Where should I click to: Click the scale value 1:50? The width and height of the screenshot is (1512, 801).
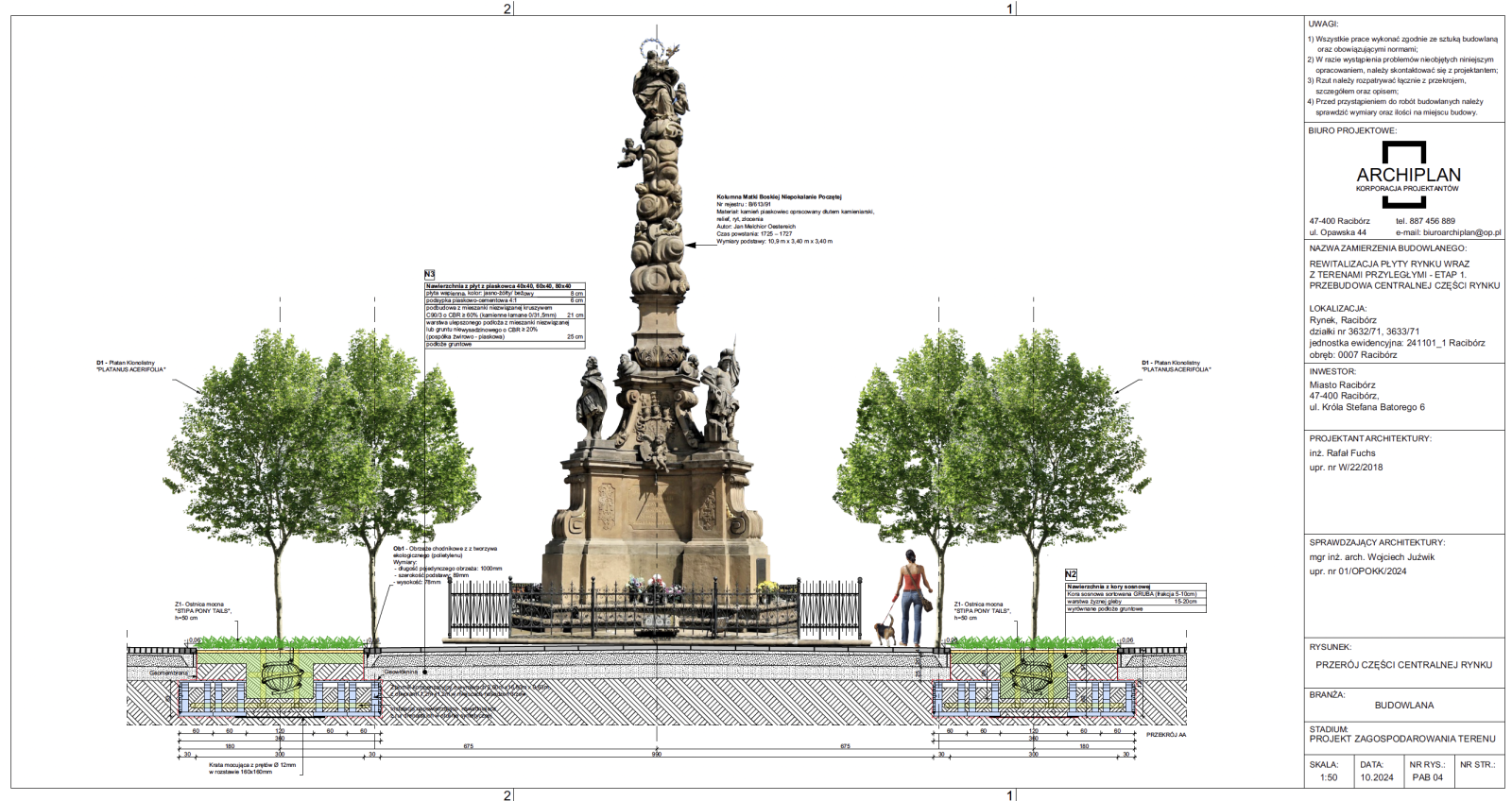1329,777
